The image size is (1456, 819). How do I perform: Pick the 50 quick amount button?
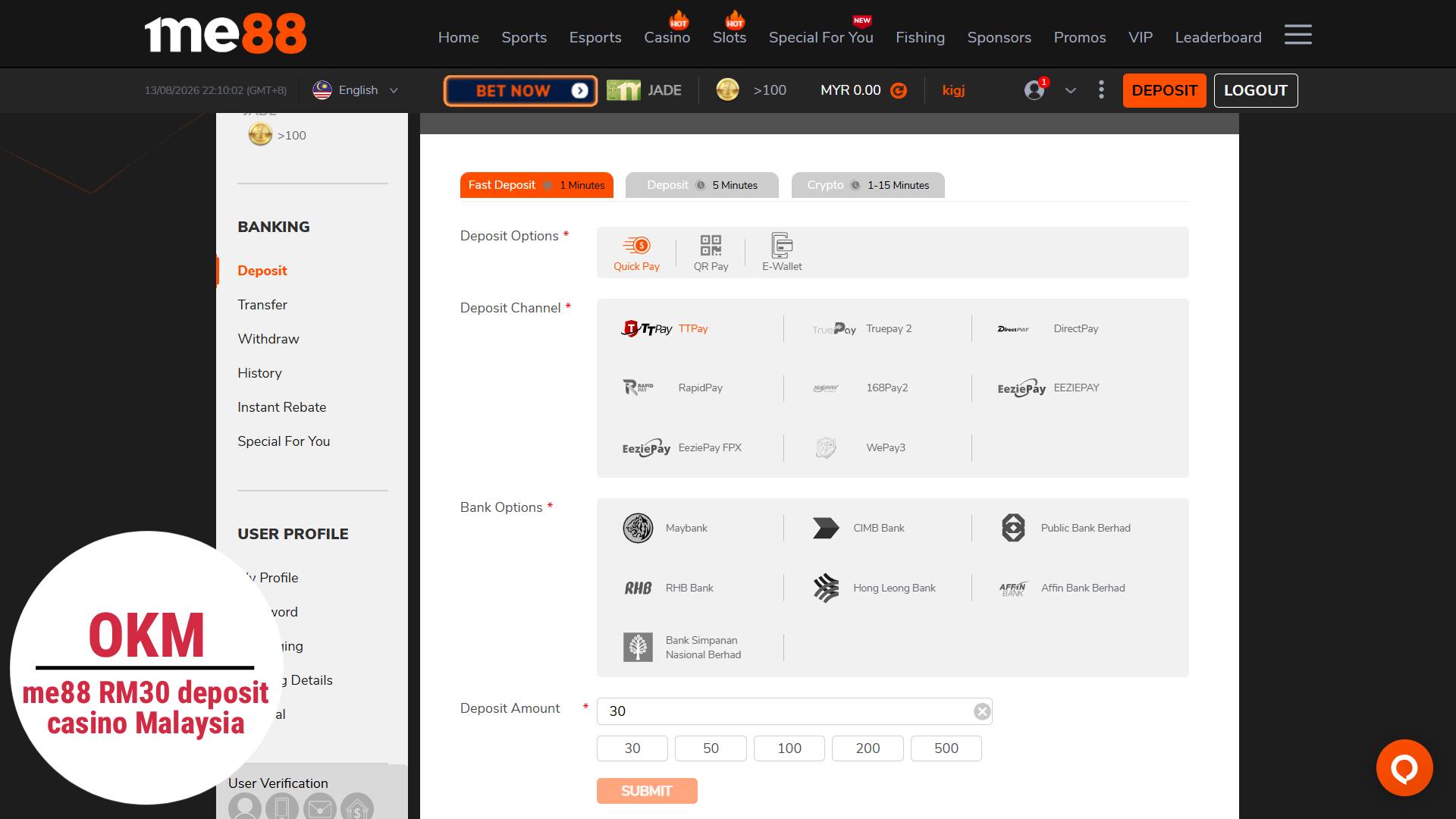711,748
